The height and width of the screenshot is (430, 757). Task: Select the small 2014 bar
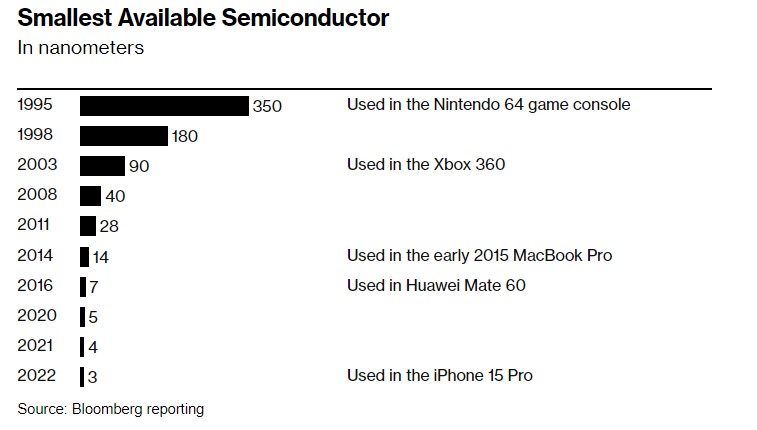click(x=84, y=256)
